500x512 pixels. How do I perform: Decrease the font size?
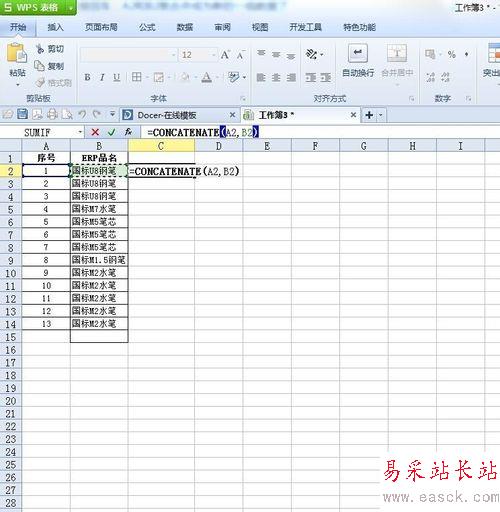241,55
